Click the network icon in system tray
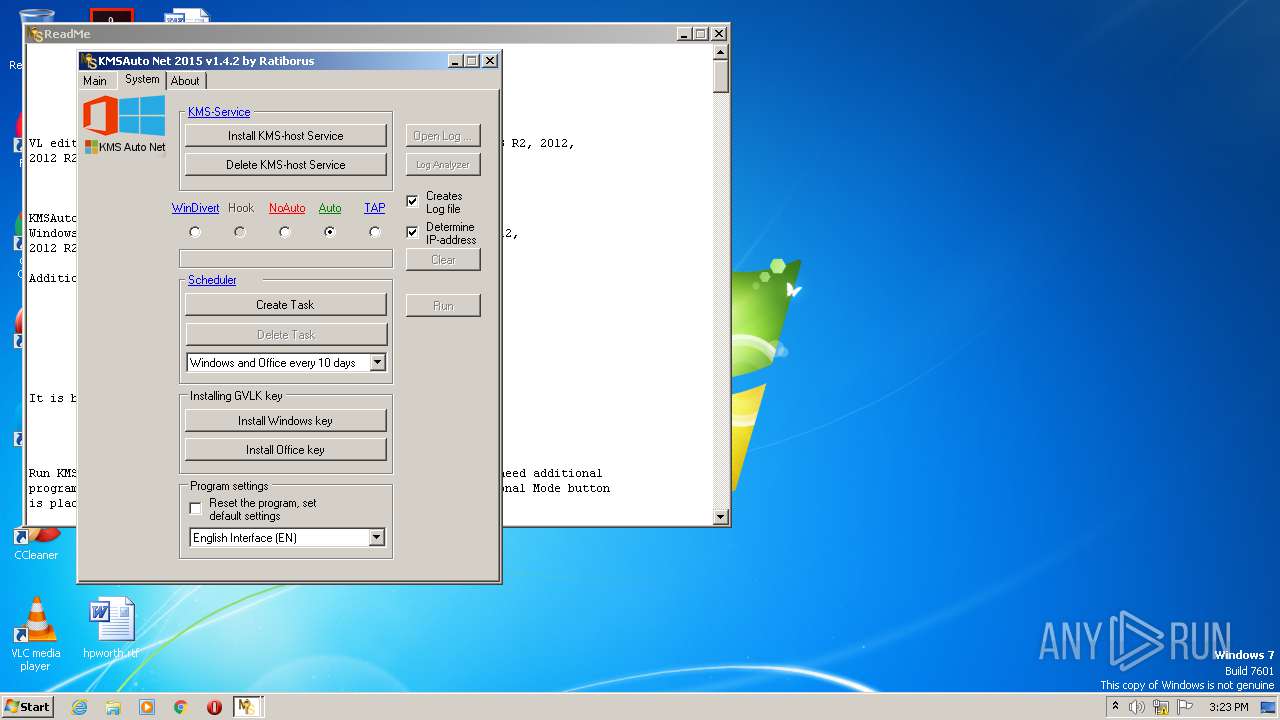 [1161, 707]
